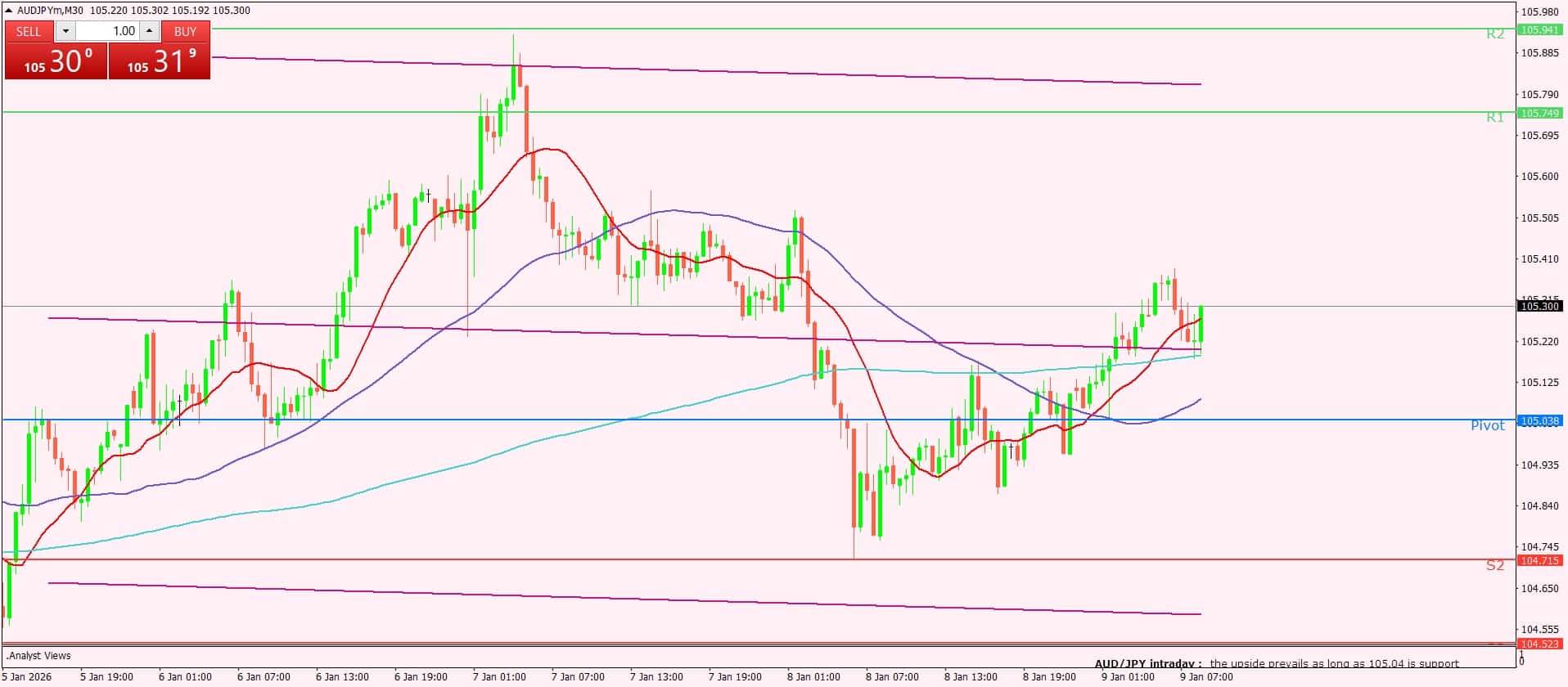Click the AUD/JPY intraday analyst comment
The image size is (1568, 687).
tap(1277, 664)
